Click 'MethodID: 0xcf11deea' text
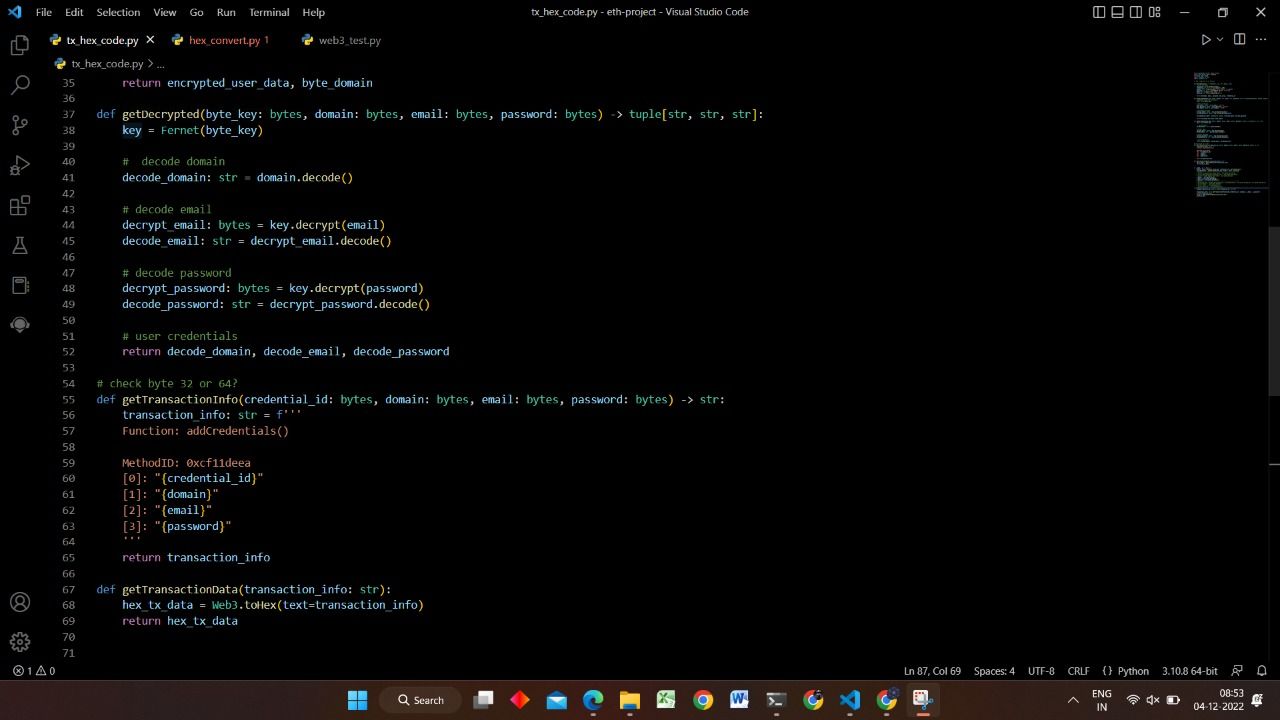Viewport: 1280px width, 720px height. tap(186, 463)
